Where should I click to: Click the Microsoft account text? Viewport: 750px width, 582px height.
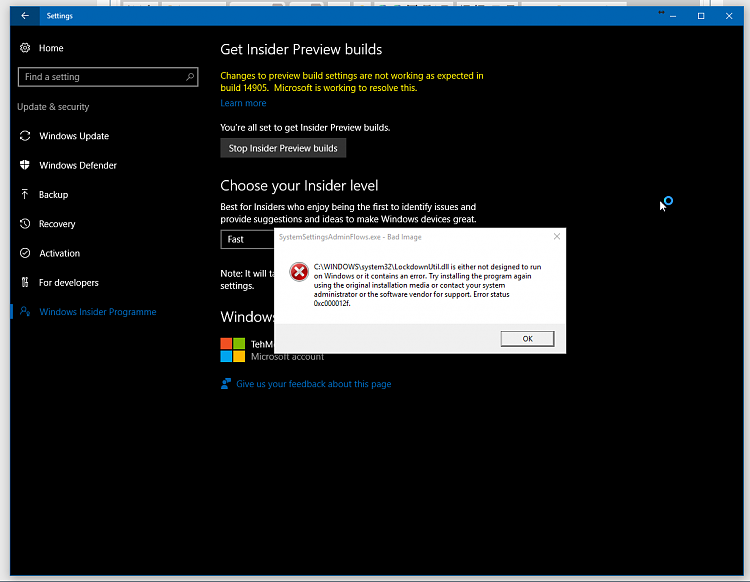pos(287,357)
